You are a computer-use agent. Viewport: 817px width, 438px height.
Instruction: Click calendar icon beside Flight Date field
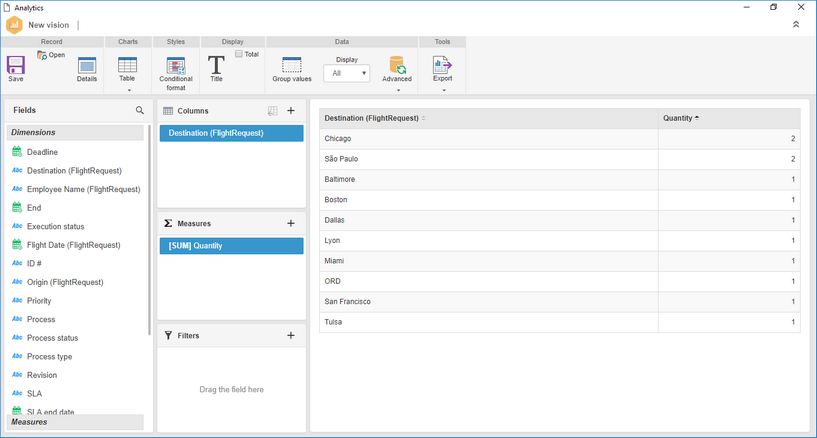point(17,244)
